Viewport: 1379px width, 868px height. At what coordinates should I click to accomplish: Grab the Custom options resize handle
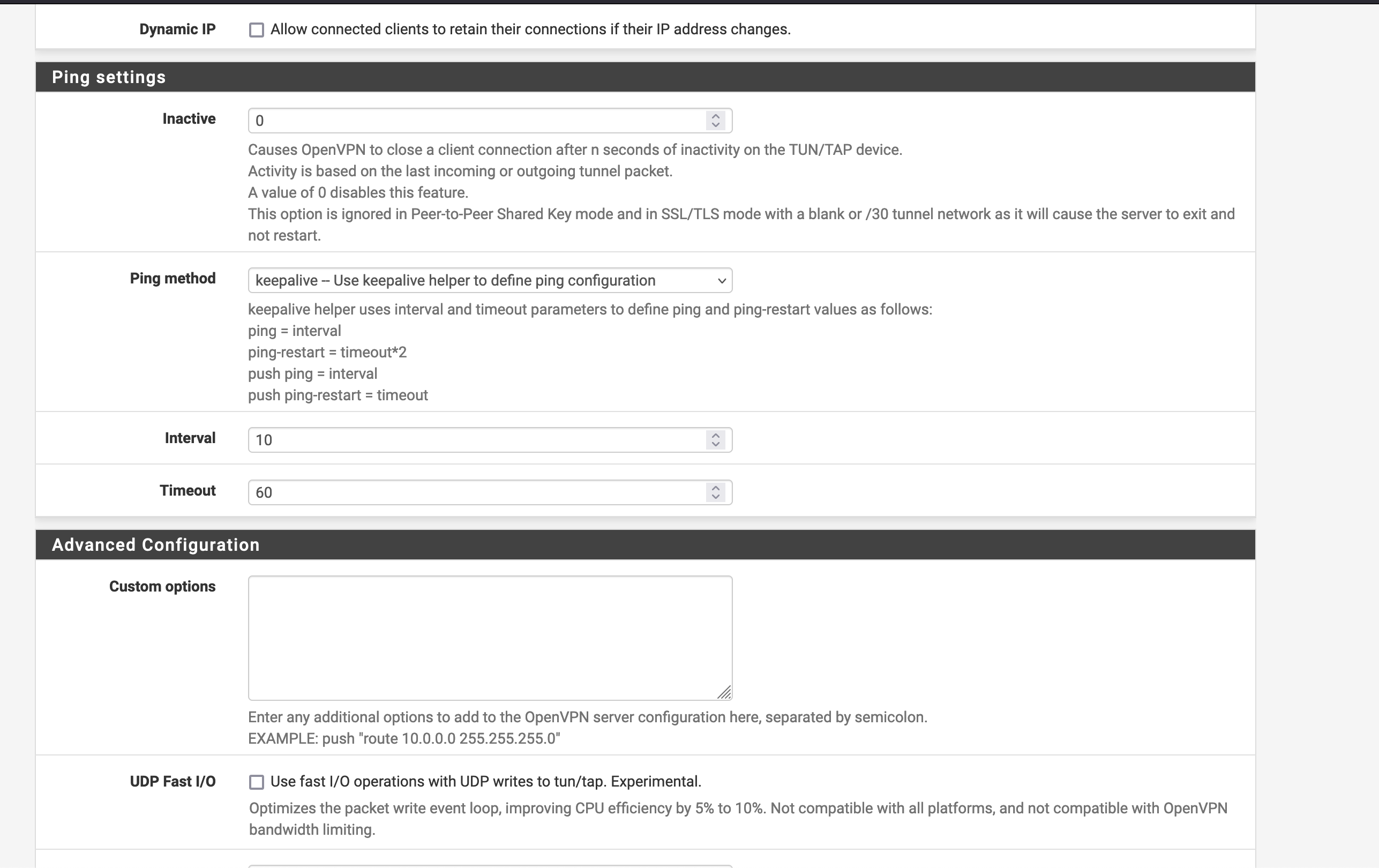pyautogui.click(x=724, y=693)
